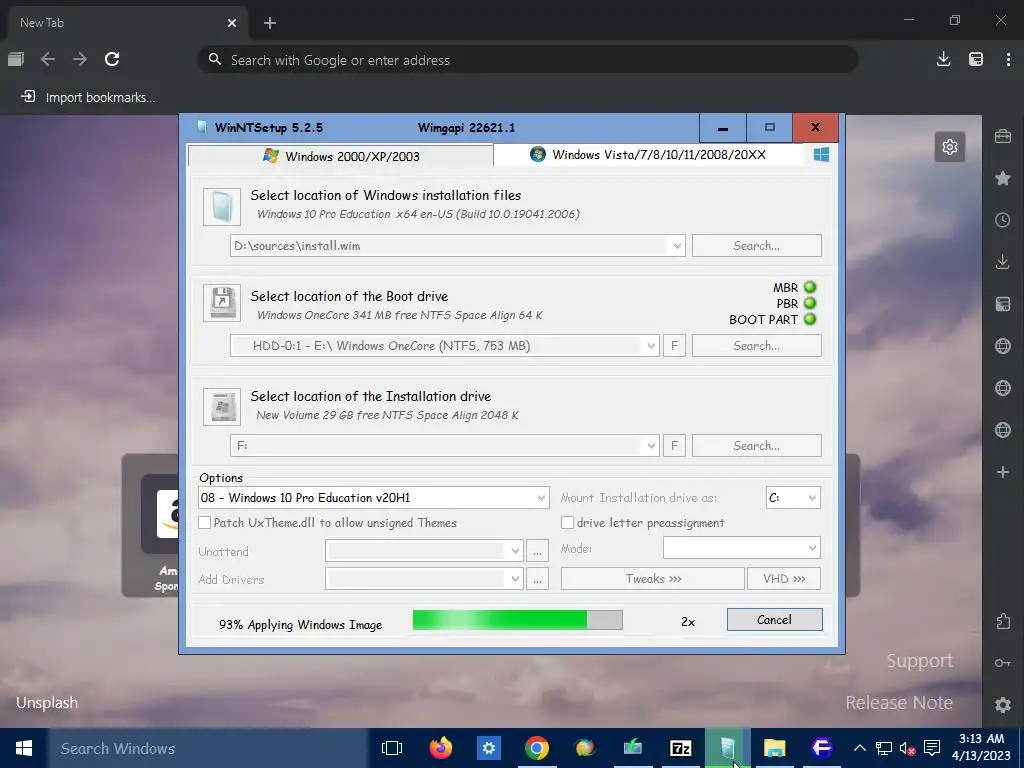Switch to Windows 2000/XP/2003 tab
The width and height of the screenshot is (1024, 768).
(x=340, y=156)
